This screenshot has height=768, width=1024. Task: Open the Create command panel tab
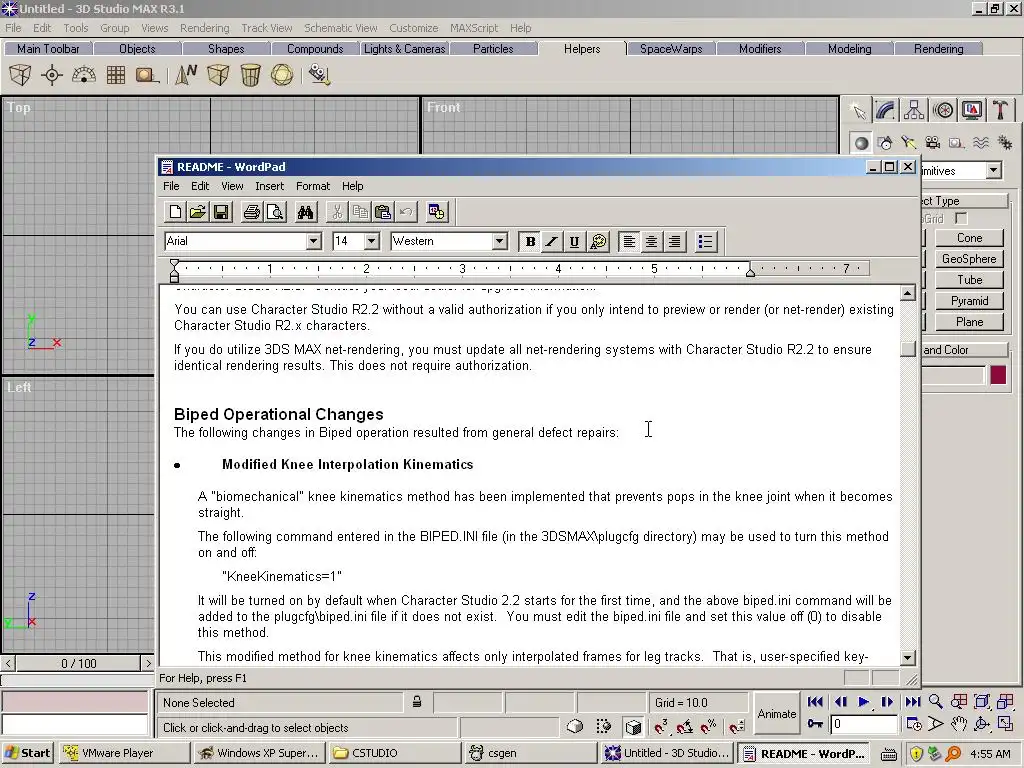tap(858, 110)
